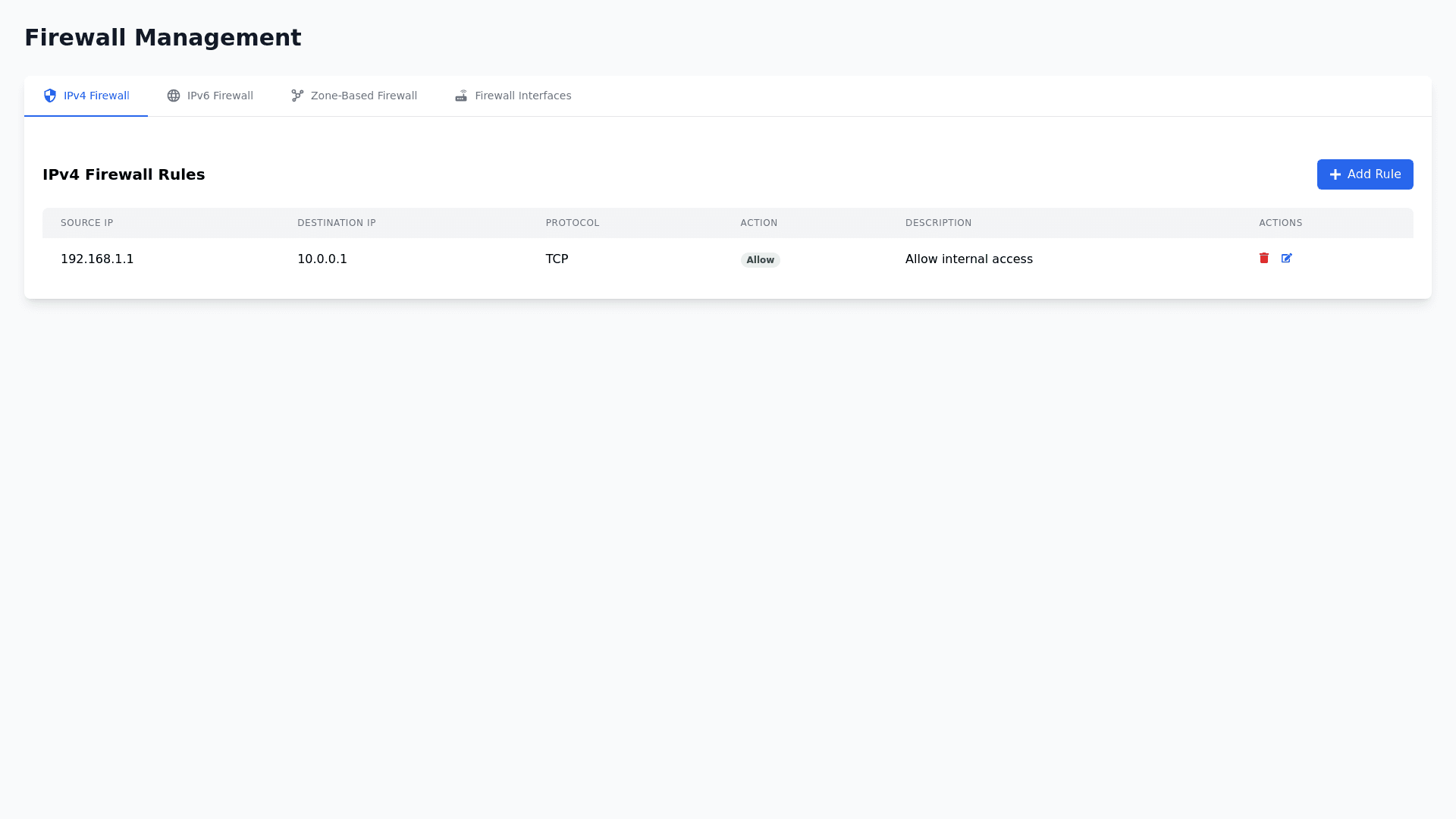Open the Zone-Based Firewall tab
Image resolution: width=1456 pixels, height=819 pixels.
[363, 96]
